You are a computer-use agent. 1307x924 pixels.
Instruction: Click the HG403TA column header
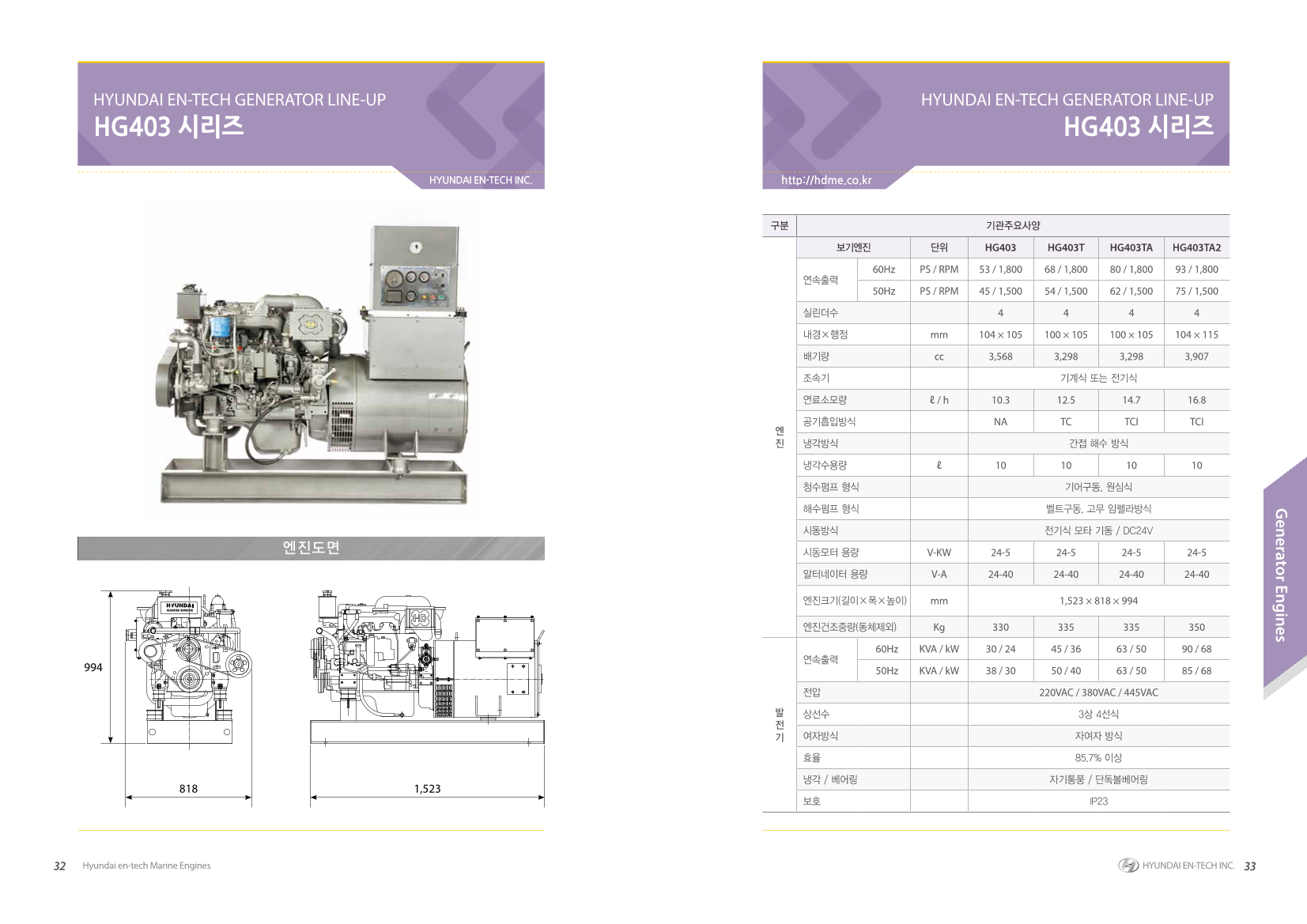pos(1131,247)
